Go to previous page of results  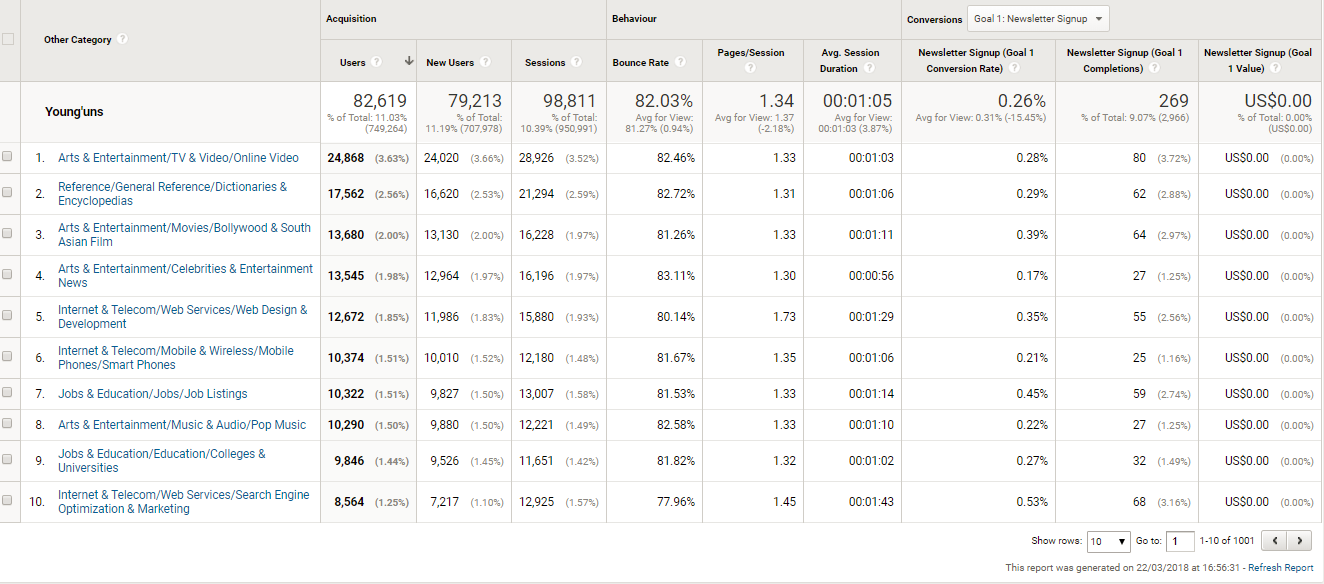click(x=1273, y=541)
